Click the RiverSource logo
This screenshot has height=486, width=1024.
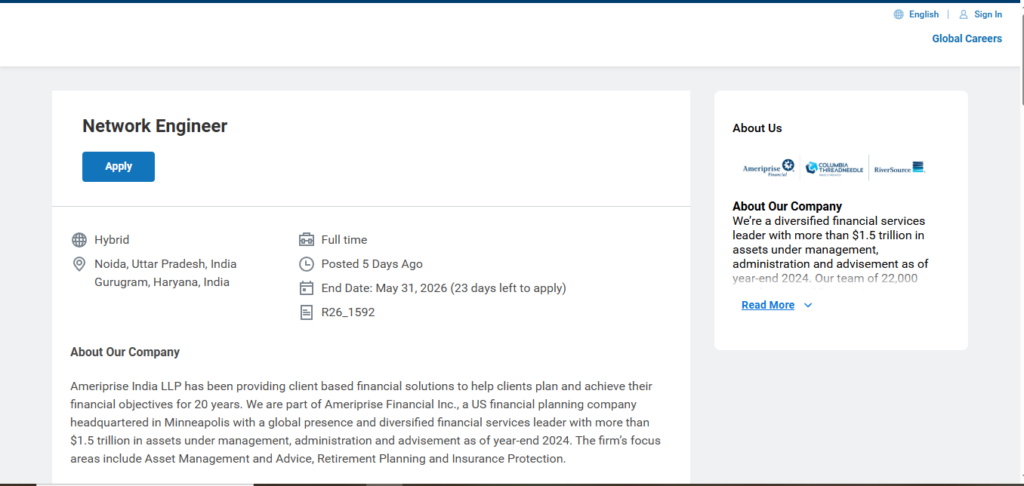click(x=899, y=168)
